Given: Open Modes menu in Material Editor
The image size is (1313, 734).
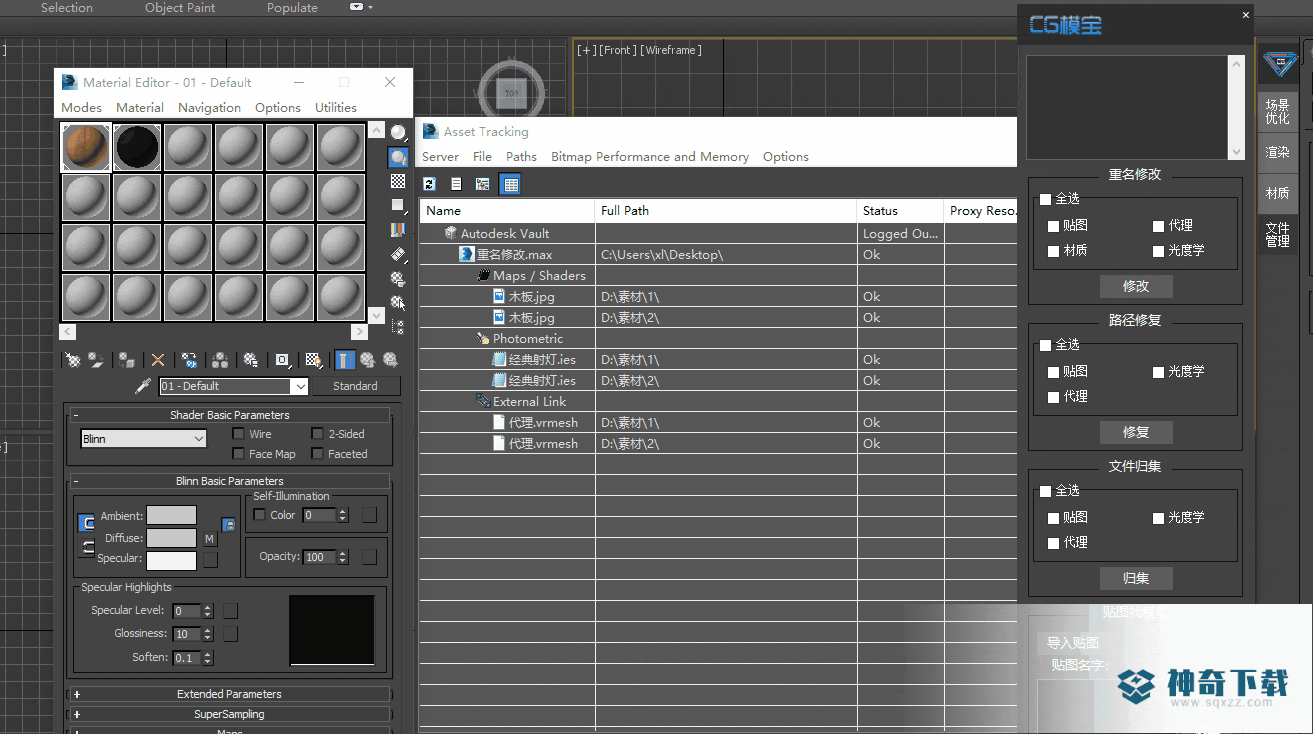Looking at the screenshot, I should coord(81,108).
